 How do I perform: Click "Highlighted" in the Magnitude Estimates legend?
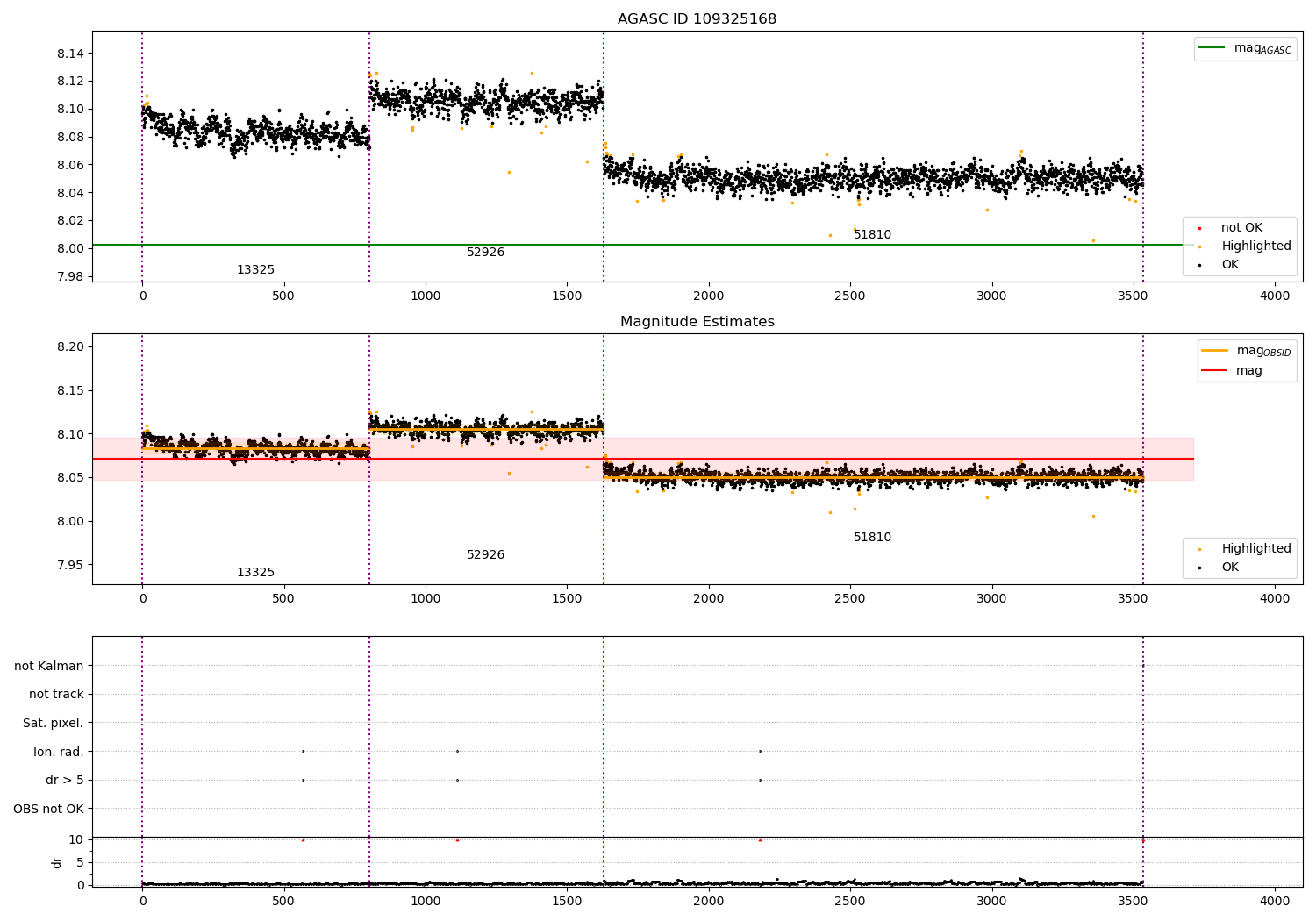1255,548
